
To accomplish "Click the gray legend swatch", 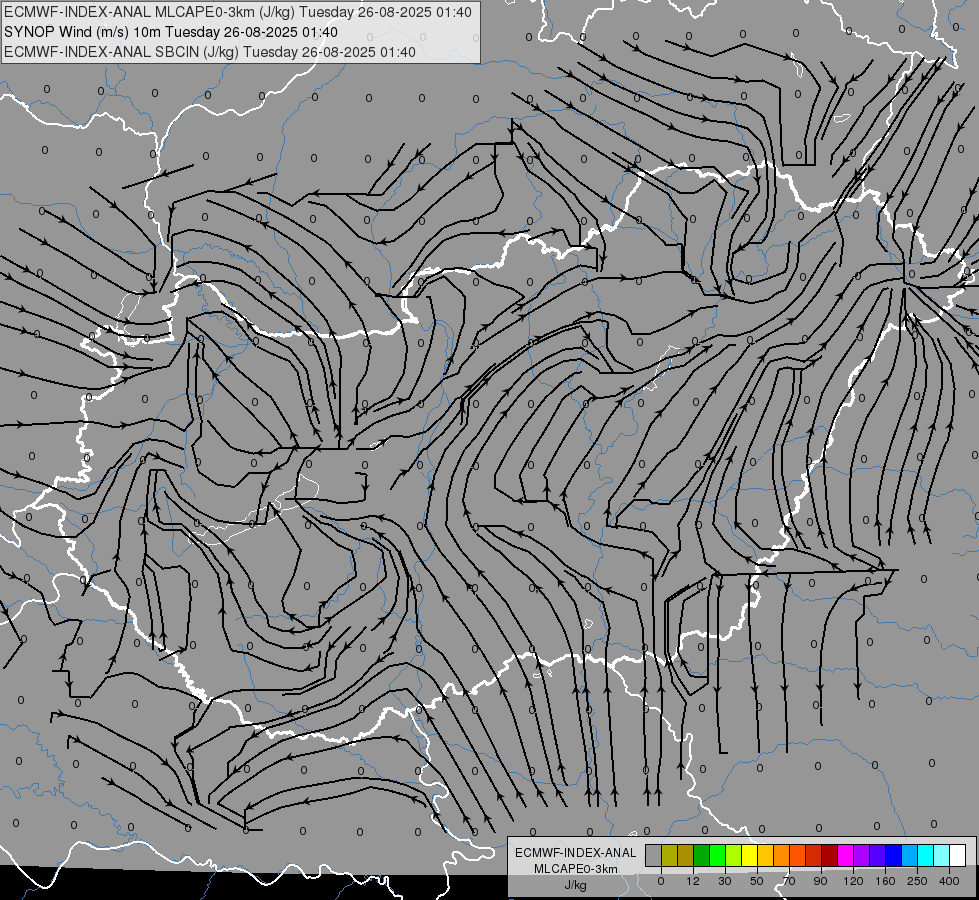I will tap(653, 856).
